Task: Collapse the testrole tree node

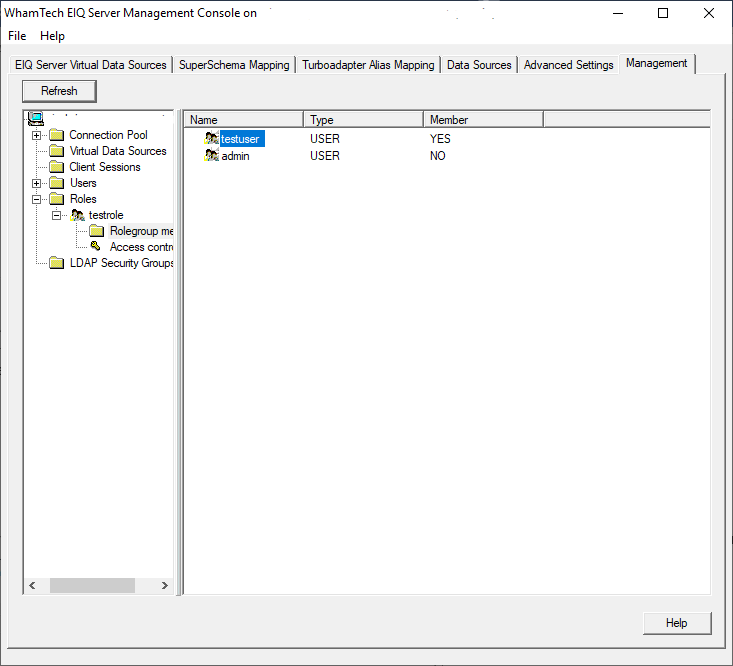Action: point(57,215)
